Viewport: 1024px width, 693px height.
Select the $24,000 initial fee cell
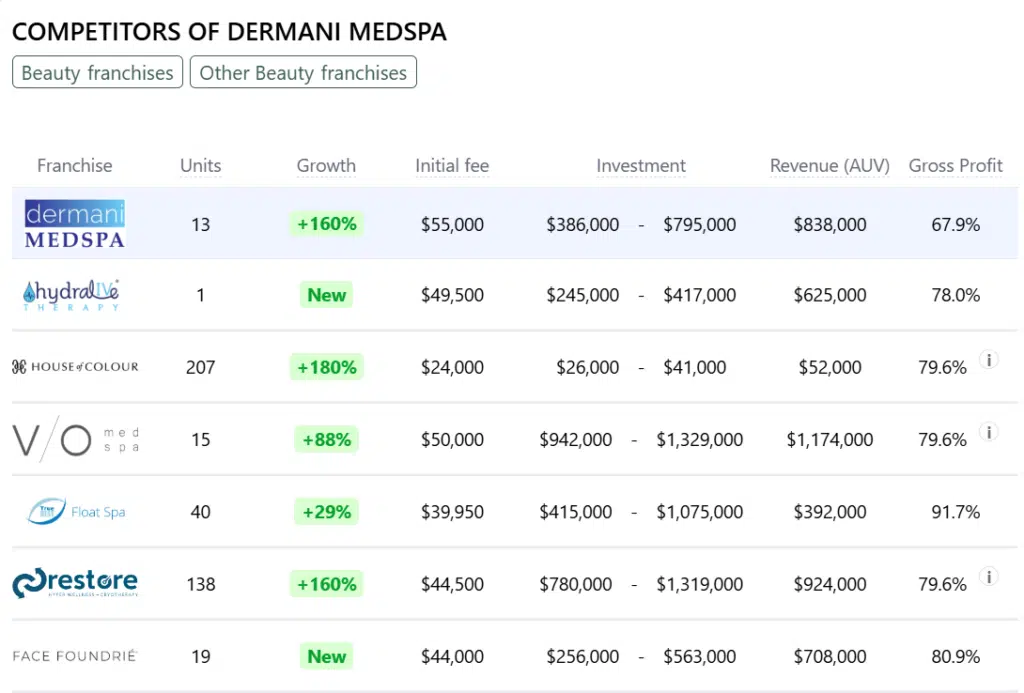[452, 367]
